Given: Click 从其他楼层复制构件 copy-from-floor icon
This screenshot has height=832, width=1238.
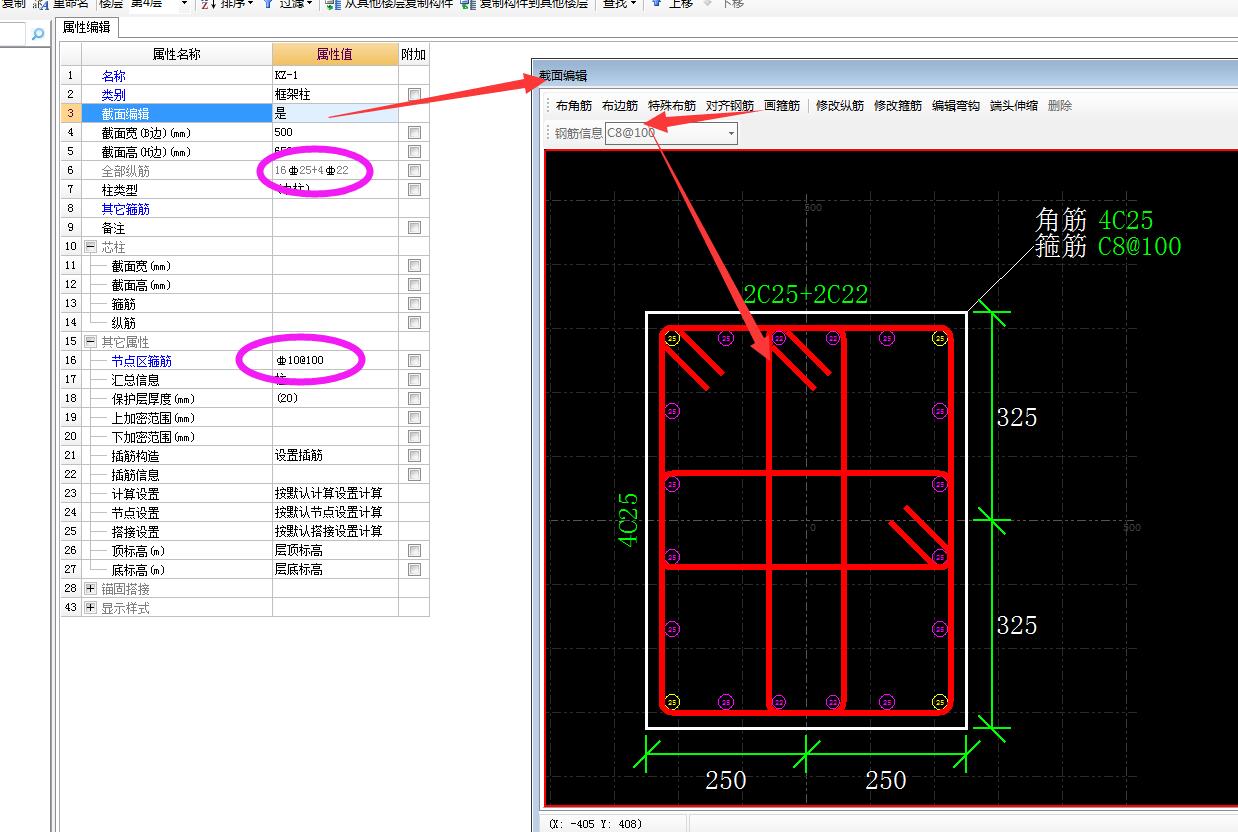Looking at the screenshot, I should pos(335,4).
